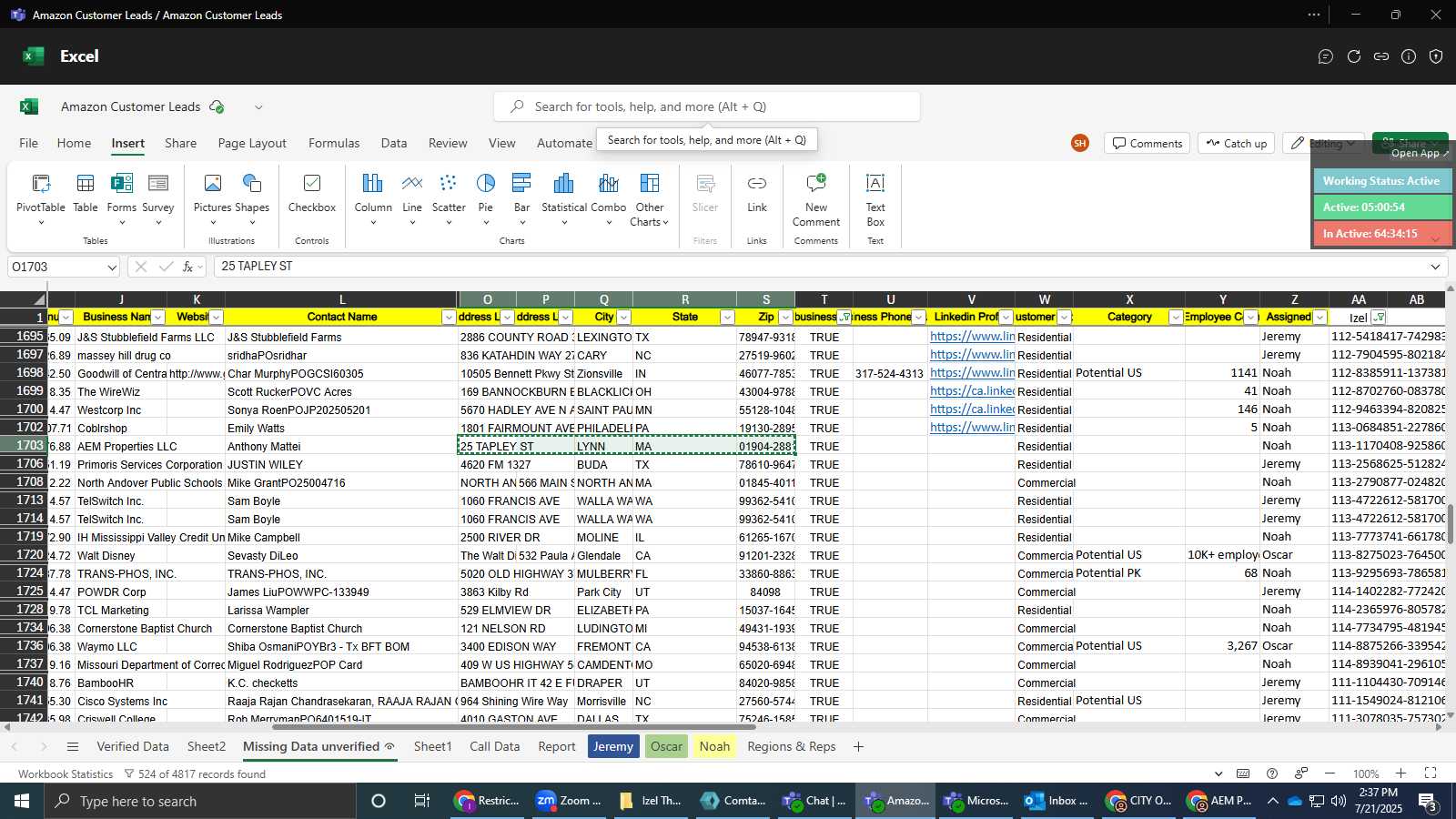Insert a PivotTable from the ribbon
The width and height of the screenshot is (1456, 819).
pyautogui.click(x=41, y=198)
